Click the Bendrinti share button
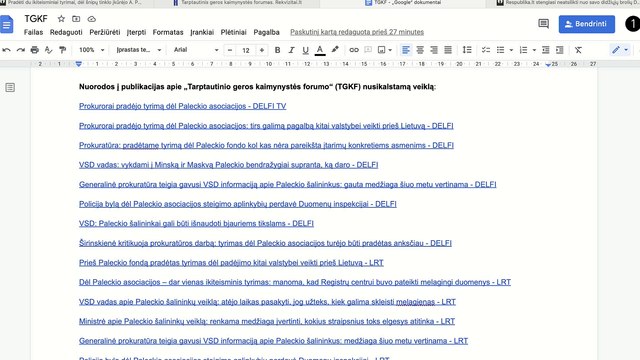This screenshot has height=360, width=640. [587, 24]
